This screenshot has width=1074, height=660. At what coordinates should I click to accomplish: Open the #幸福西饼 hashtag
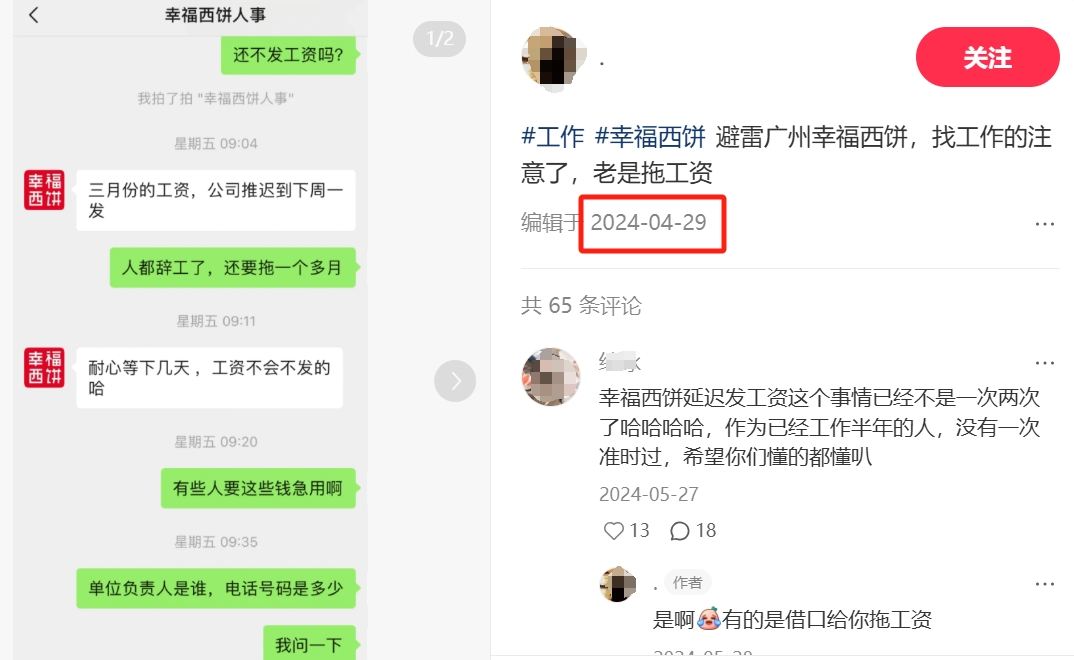[x=650, y=137]
